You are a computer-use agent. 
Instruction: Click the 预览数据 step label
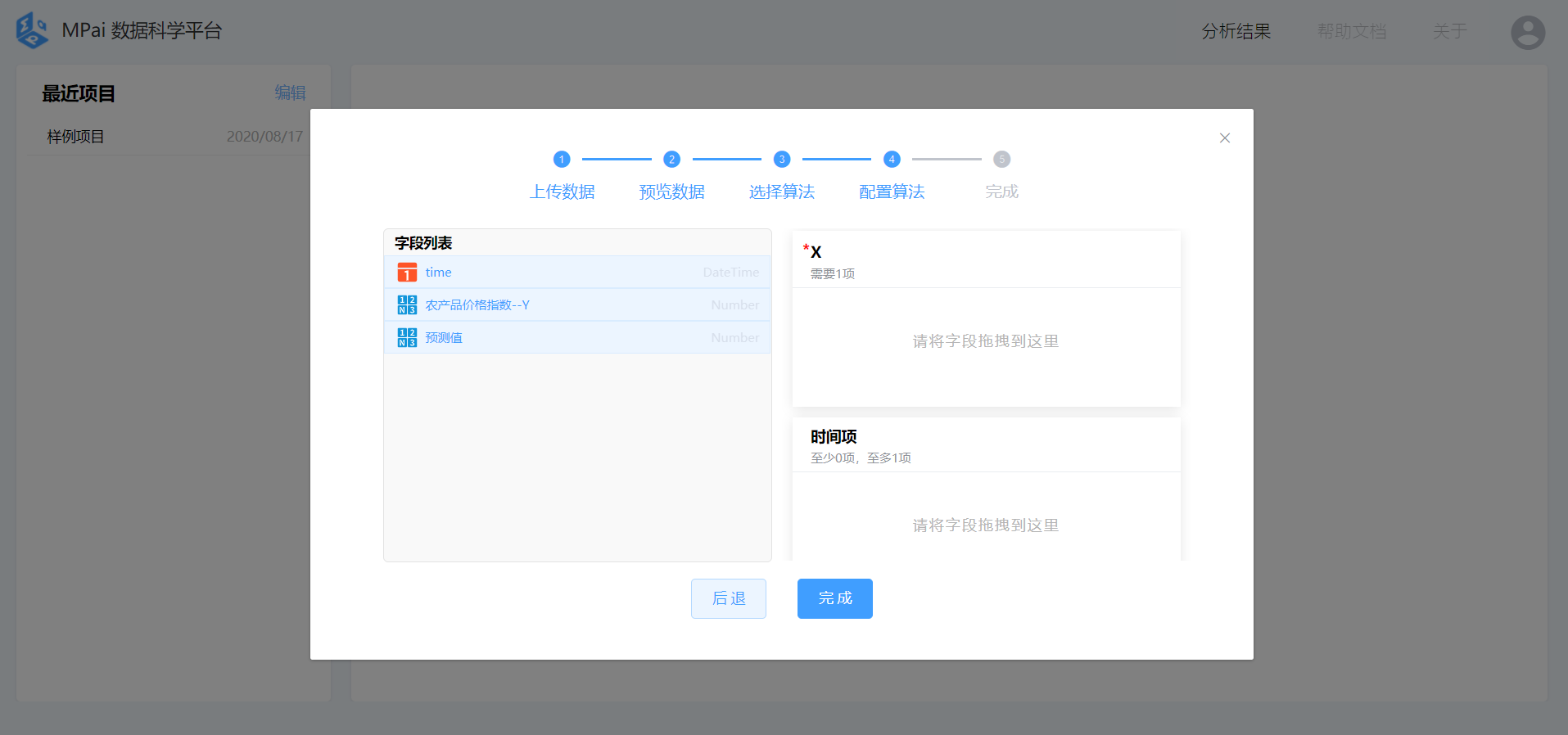tap(671, 192)
